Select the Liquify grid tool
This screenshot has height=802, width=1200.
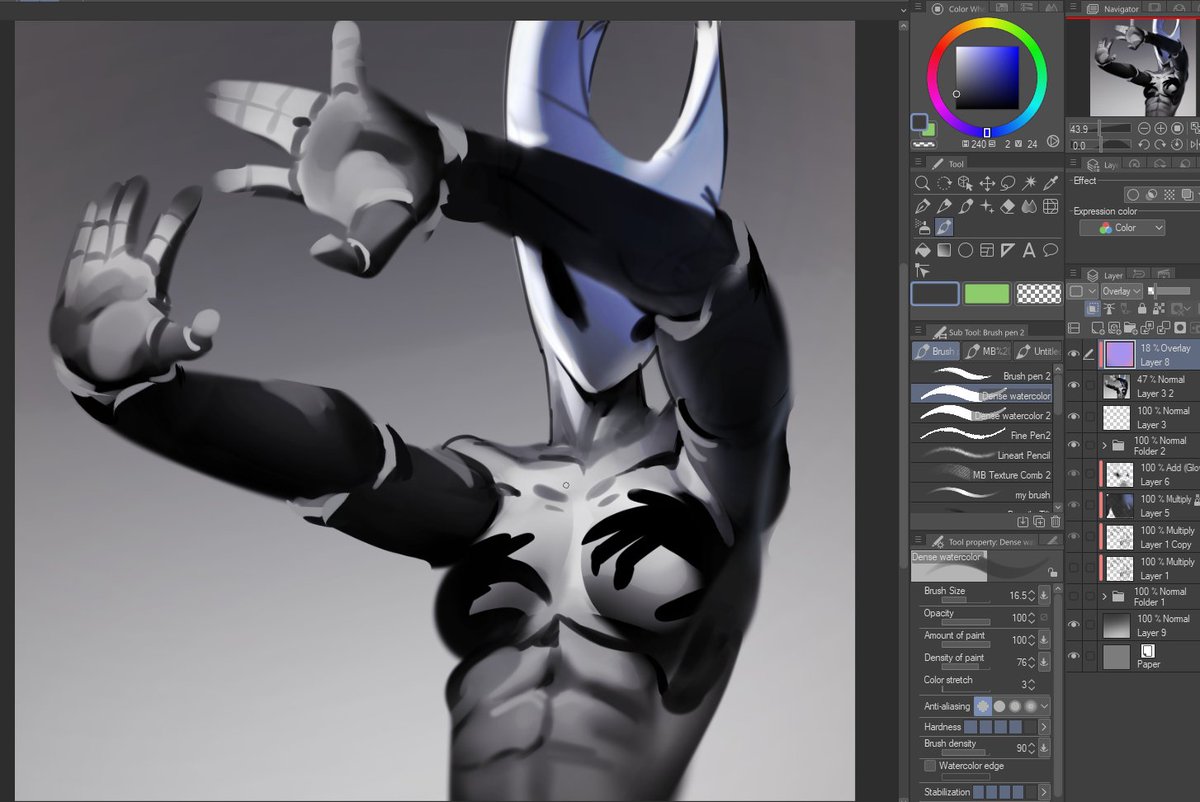(1051, 206)
